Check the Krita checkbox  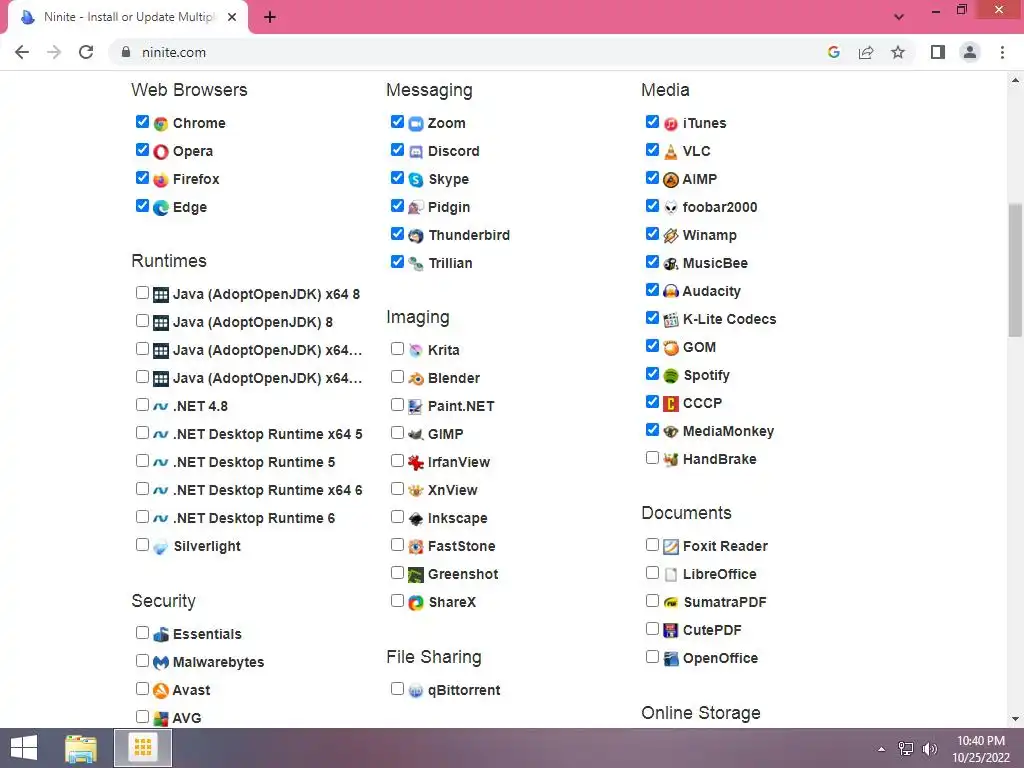click(x=397, y=349)
